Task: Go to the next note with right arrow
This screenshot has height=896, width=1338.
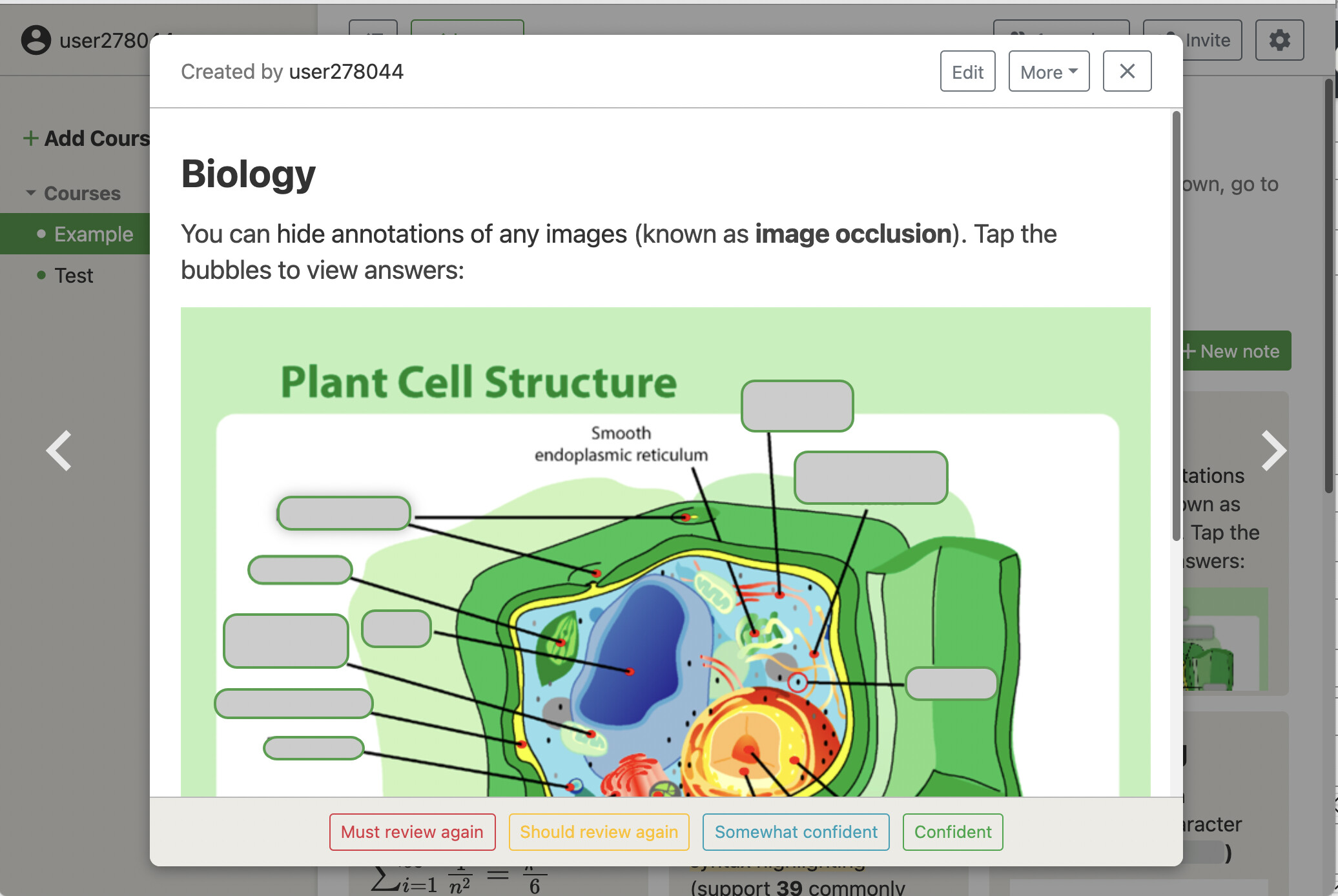Action: pyautogui.click(x=1273, y=451)
